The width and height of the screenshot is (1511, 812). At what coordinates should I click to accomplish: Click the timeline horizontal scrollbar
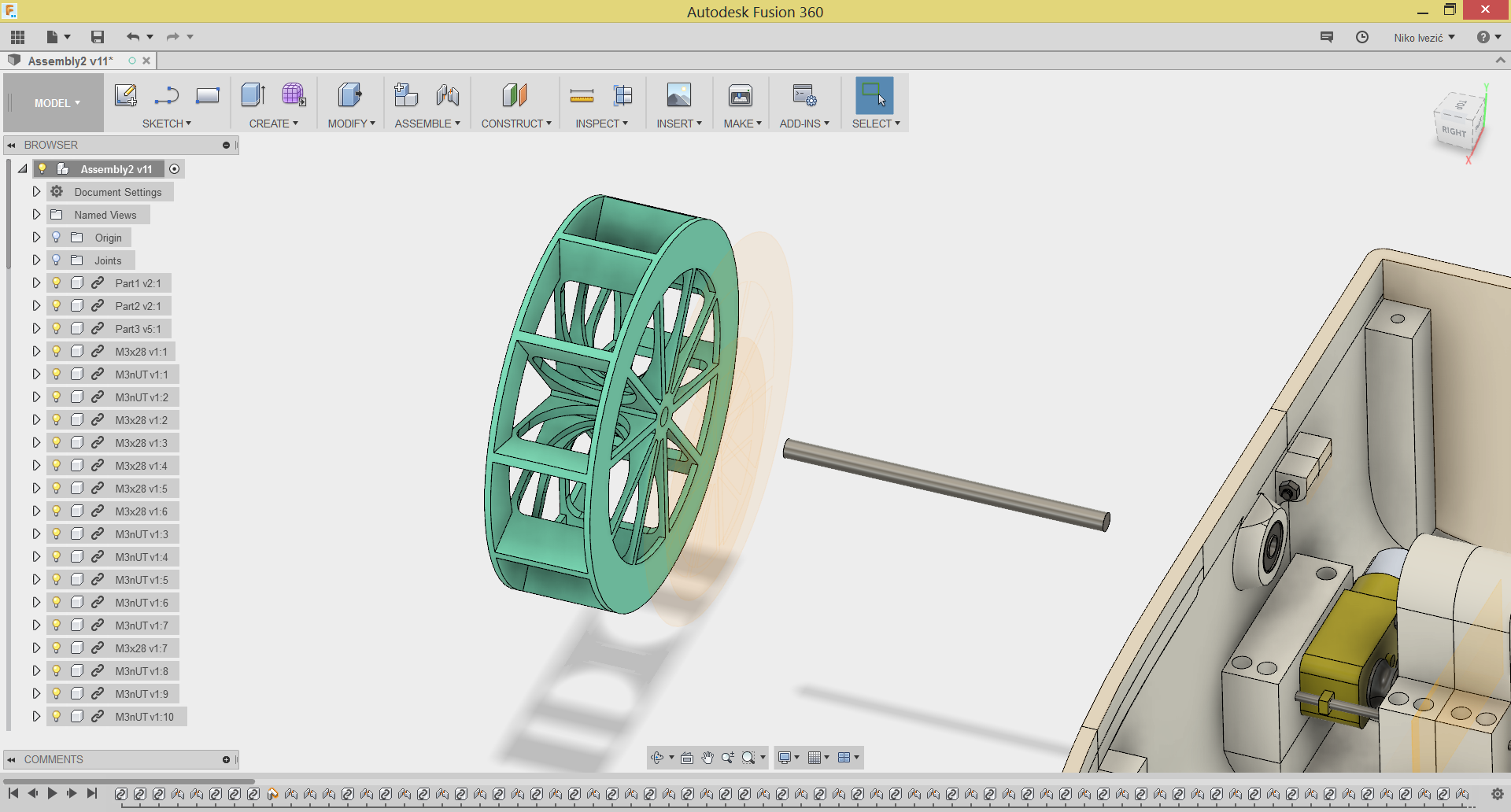(130, 781)
